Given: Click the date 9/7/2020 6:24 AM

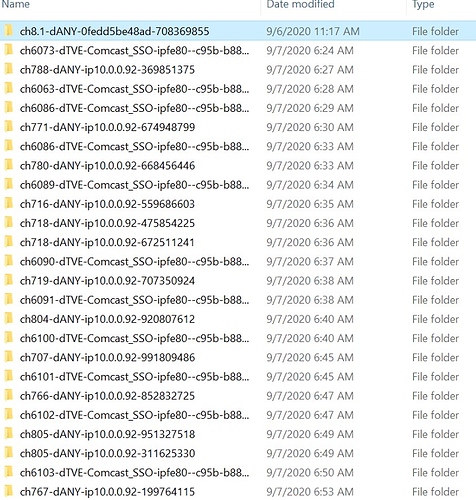Looking at the screenshot, I should [x=310, y=50].
